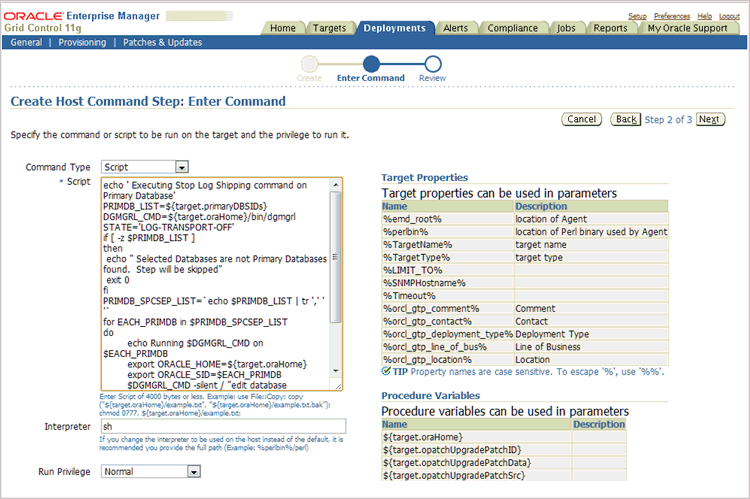Open My Oracle Support tab
The image size is (750, 499).
pyautogui.click(x=687, y=28)
